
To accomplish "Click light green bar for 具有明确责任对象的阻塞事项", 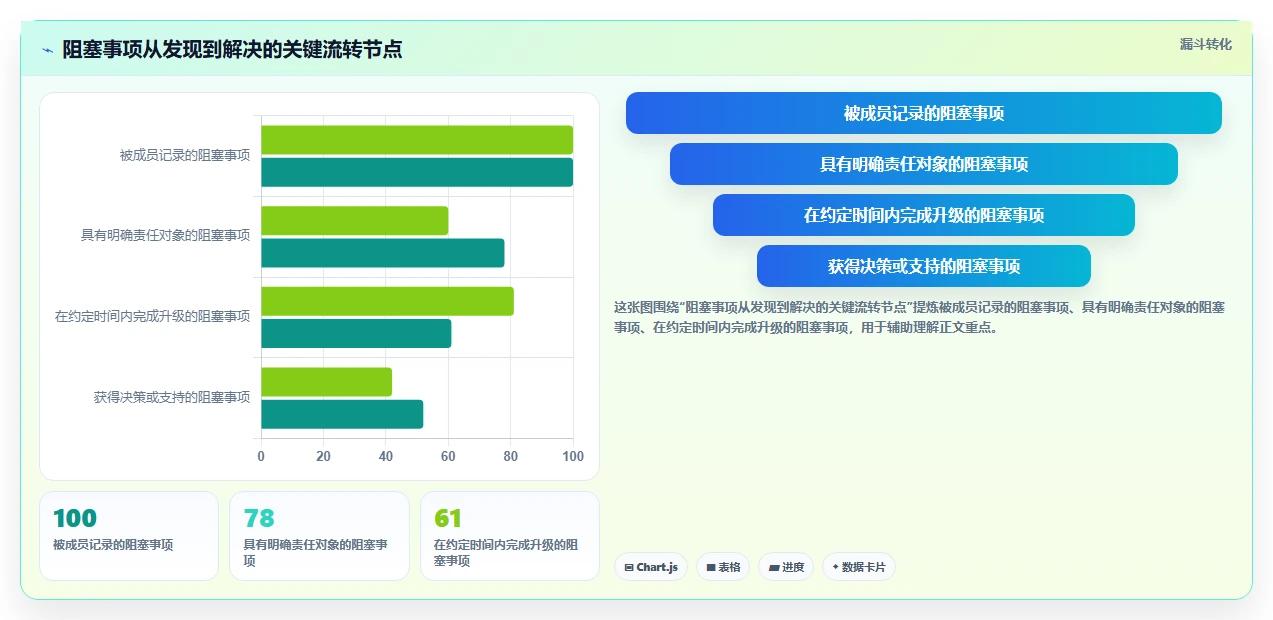I will click(355, 220).
